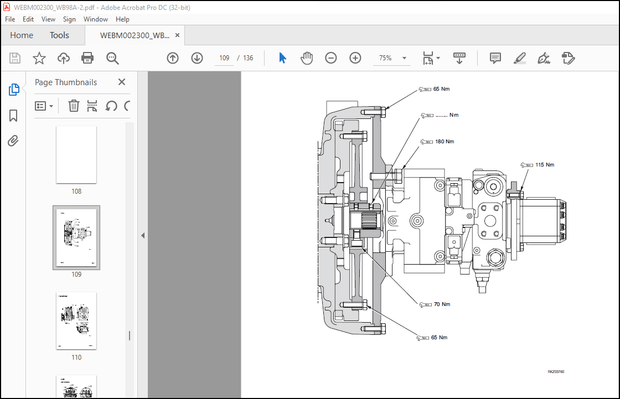
Task: Open the Help menu
Action: tap(122, 19)
